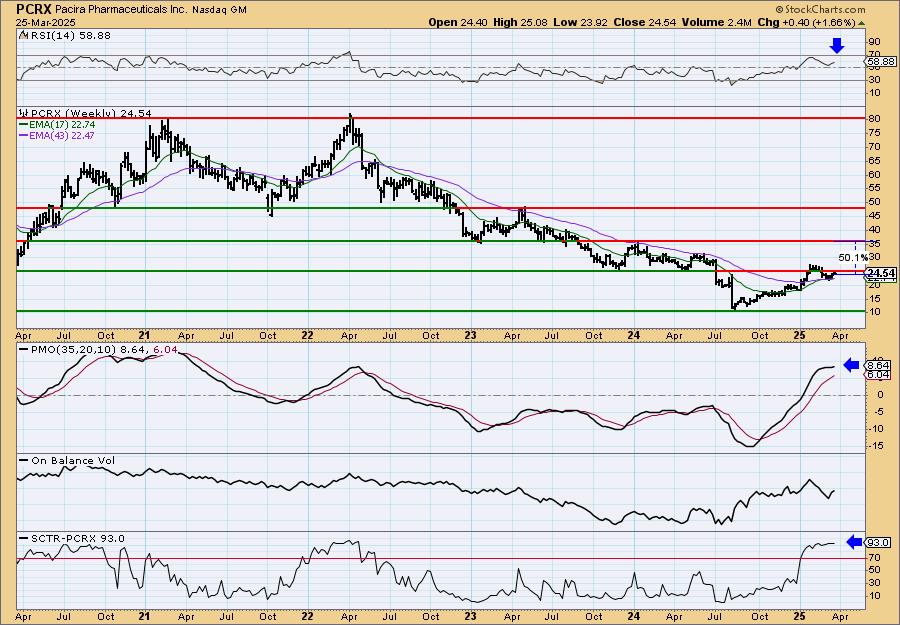Click the 'High 25.08' header value
900x625 pixels.
coord(521,22)
